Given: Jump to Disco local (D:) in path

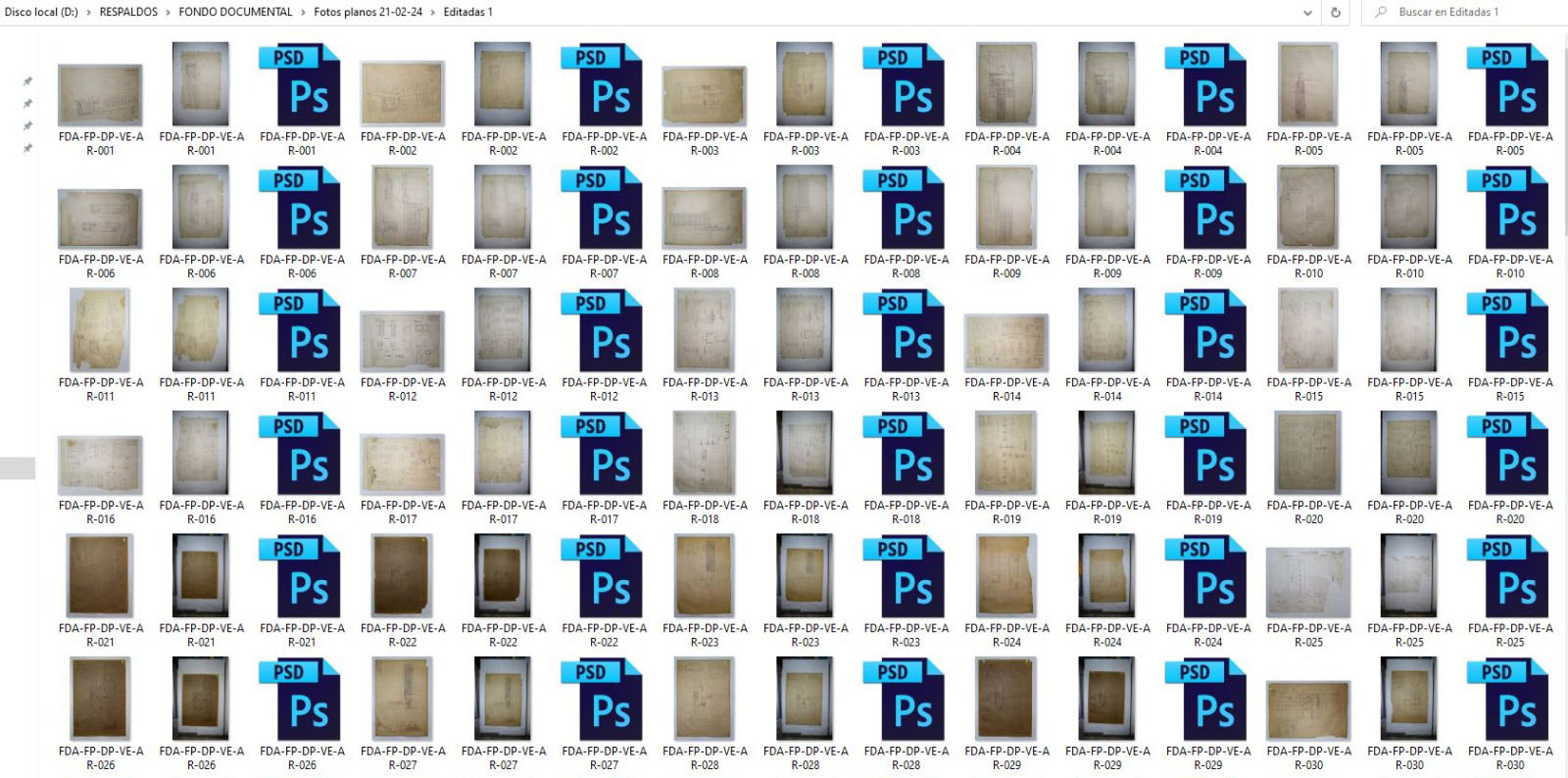Looking at the screenshot, I should coord(41,13).
